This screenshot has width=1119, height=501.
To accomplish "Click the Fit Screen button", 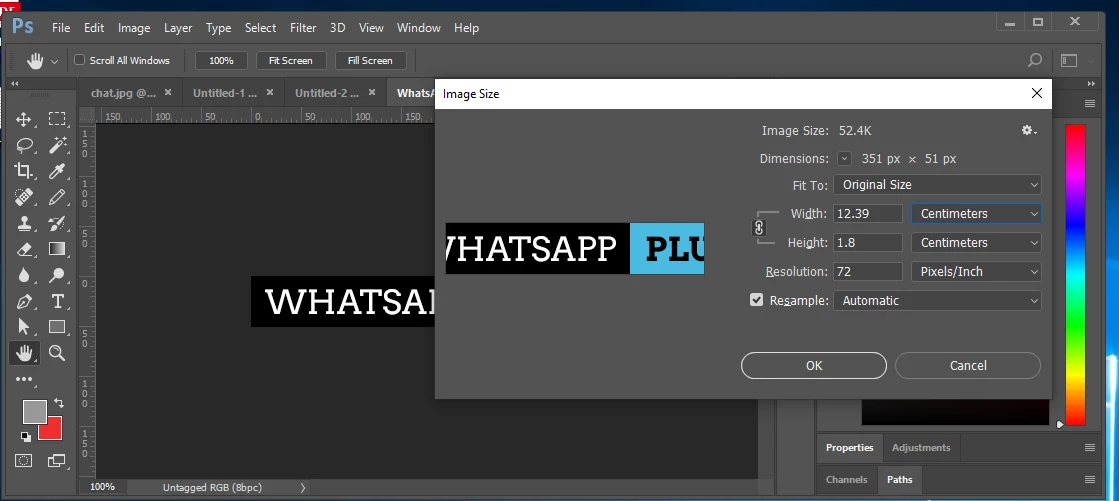I will coord(290,61).
